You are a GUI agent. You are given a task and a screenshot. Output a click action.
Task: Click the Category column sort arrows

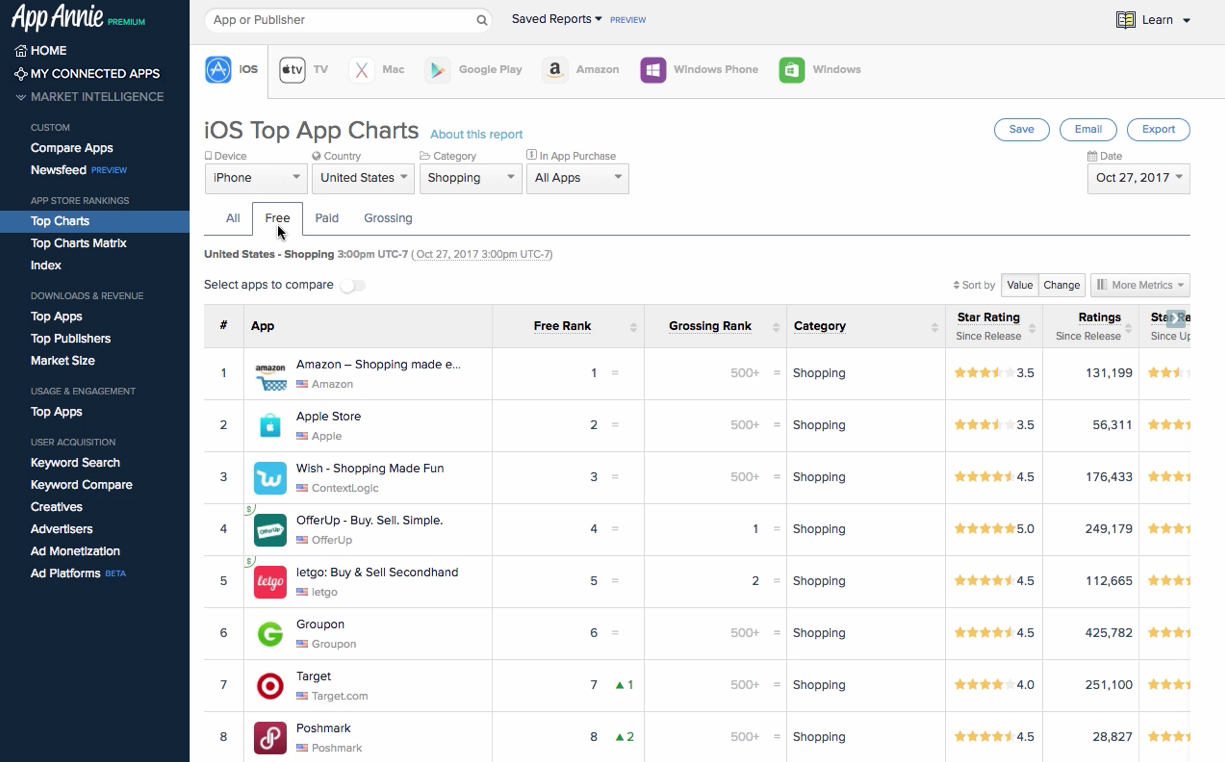pos(935,327)
